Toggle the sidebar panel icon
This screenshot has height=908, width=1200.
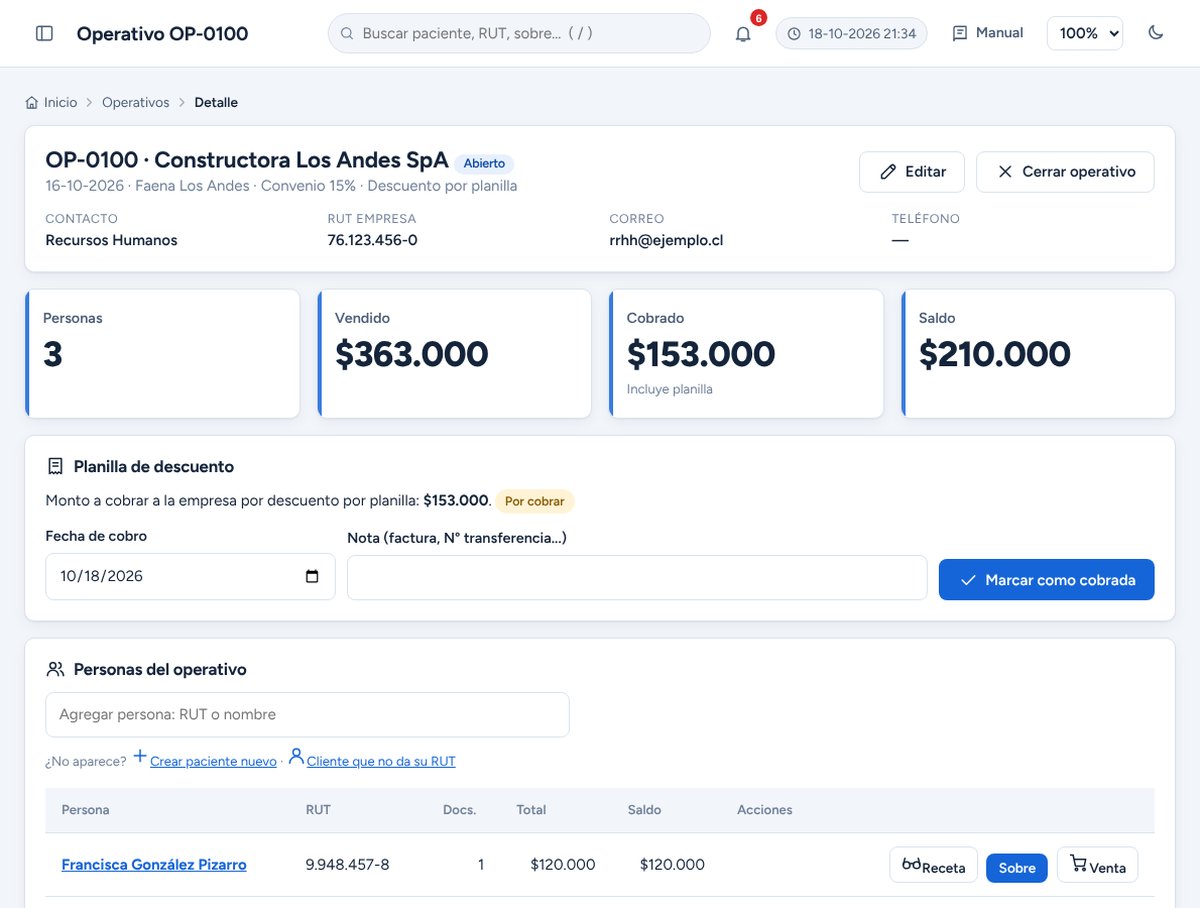click(44, 33)
